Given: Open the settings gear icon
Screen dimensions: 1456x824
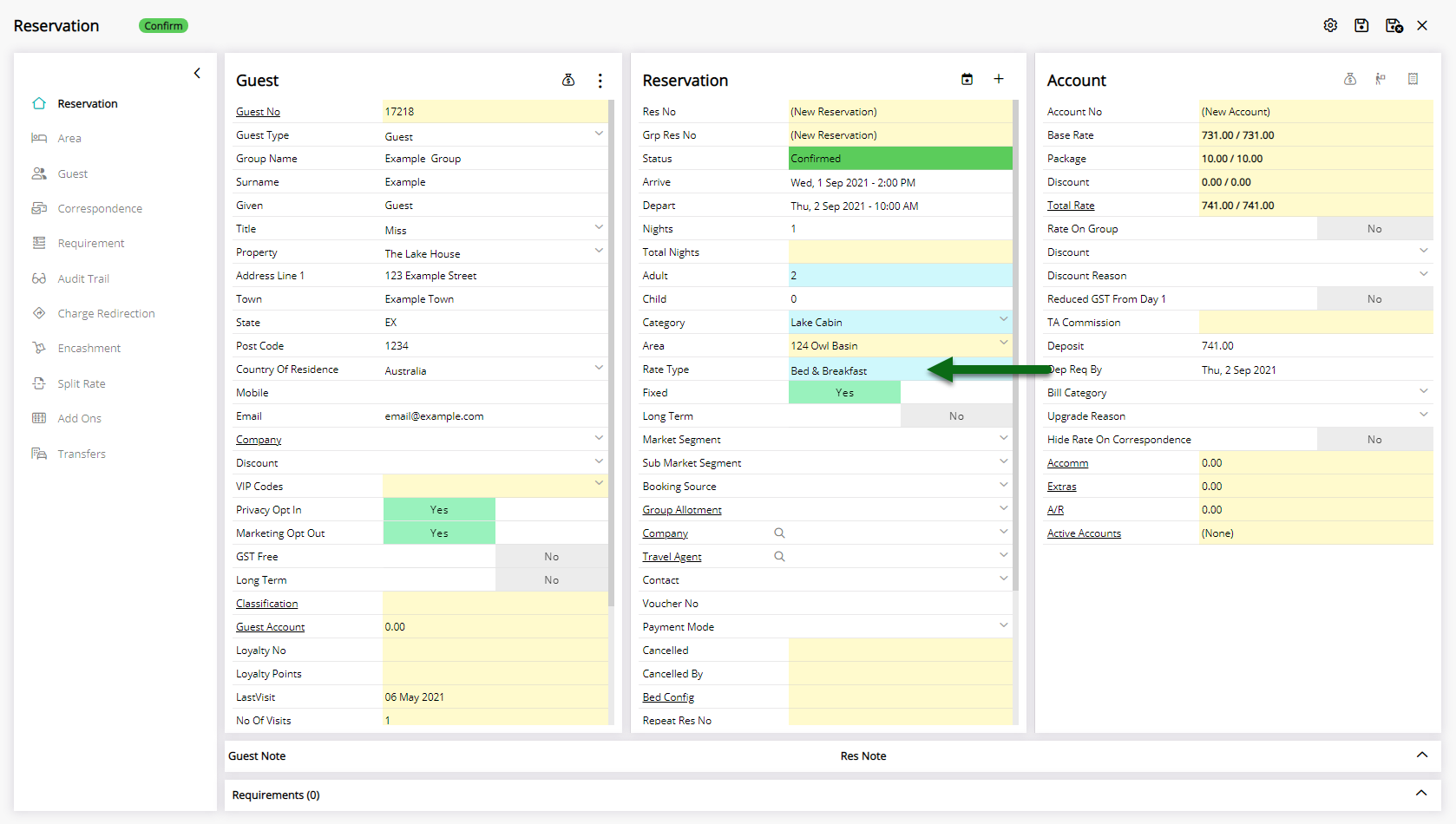Looking at the screenshot, I should 1330,25.
